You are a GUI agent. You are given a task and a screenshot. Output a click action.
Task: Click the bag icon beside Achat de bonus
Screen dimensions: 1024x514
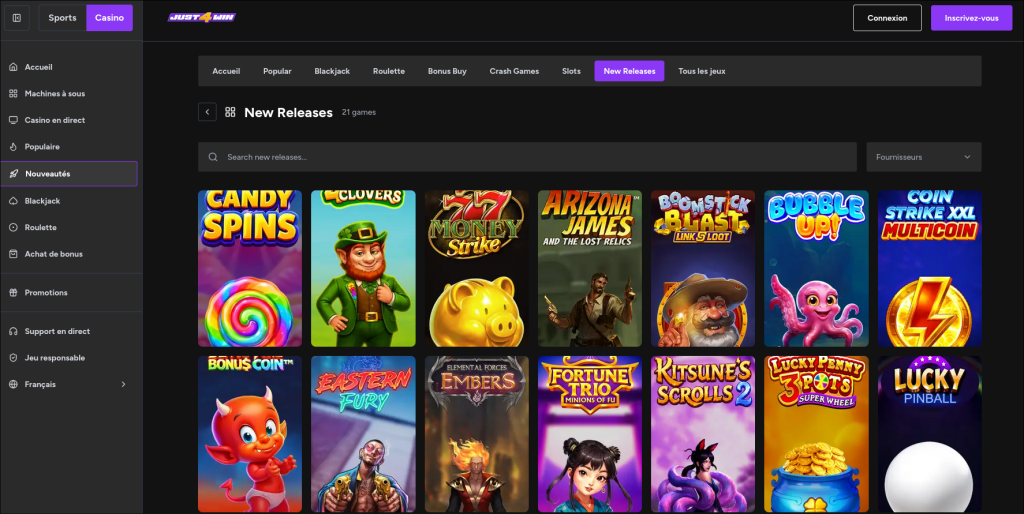(13, 254)
